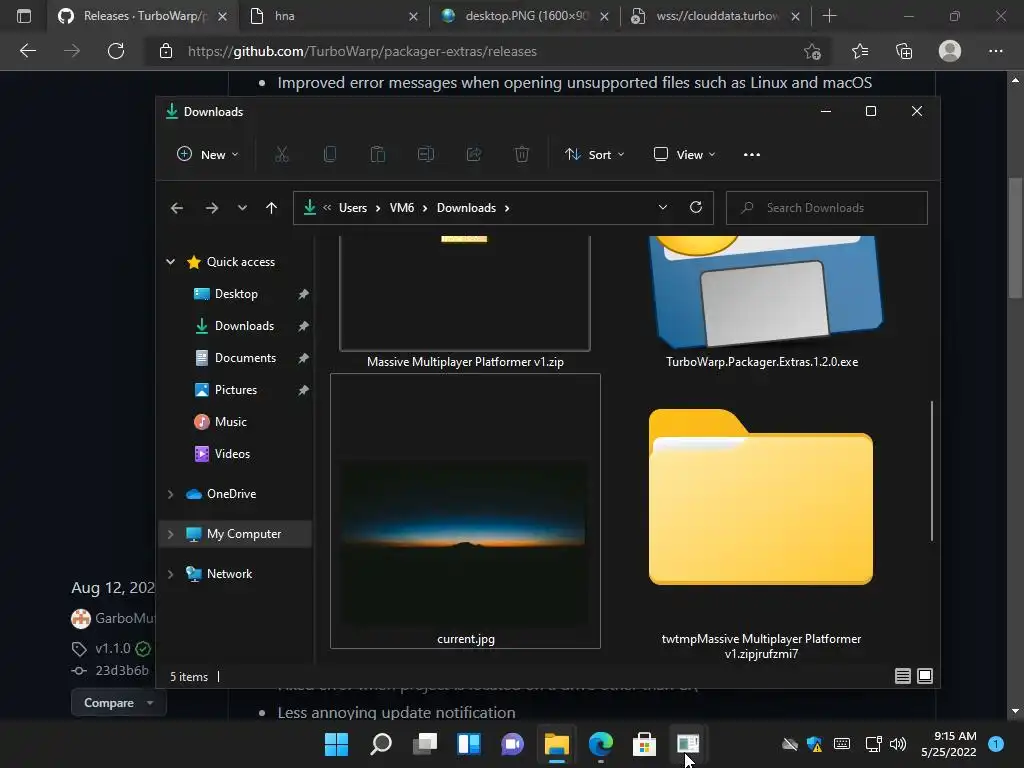Select Massive Multiplayer Platformer v1.zip file
The width and height of the screenshot is (1024, 768).
(465, 302)
